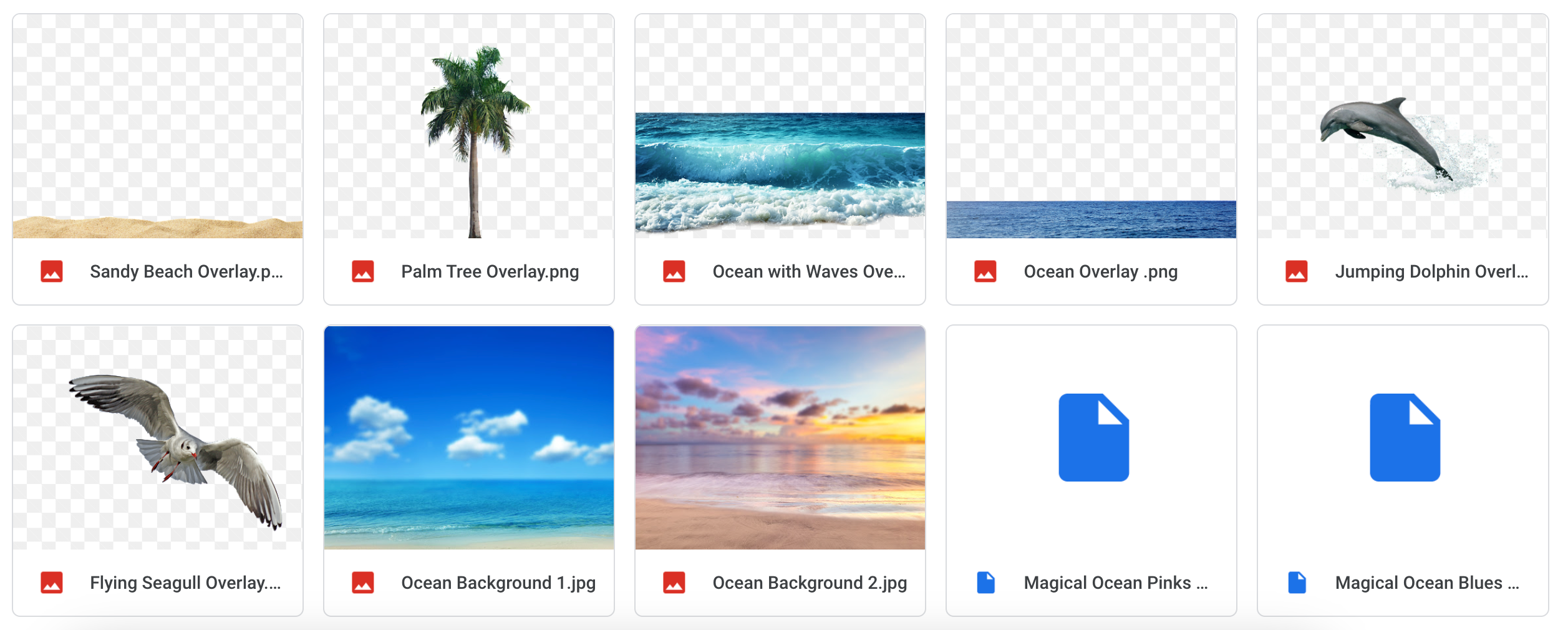Select the large blue document icon for Magical Ocean Pinks
This screenshot has width=1568, height=630.
(1093, 437)
